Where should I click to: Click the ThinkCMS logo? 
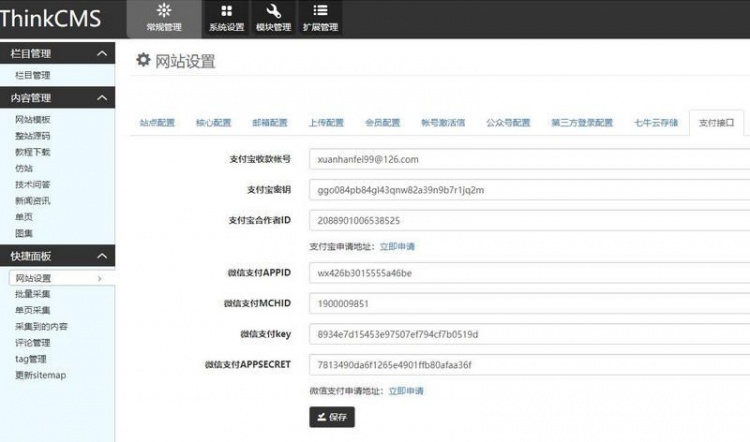coord(51,17)
